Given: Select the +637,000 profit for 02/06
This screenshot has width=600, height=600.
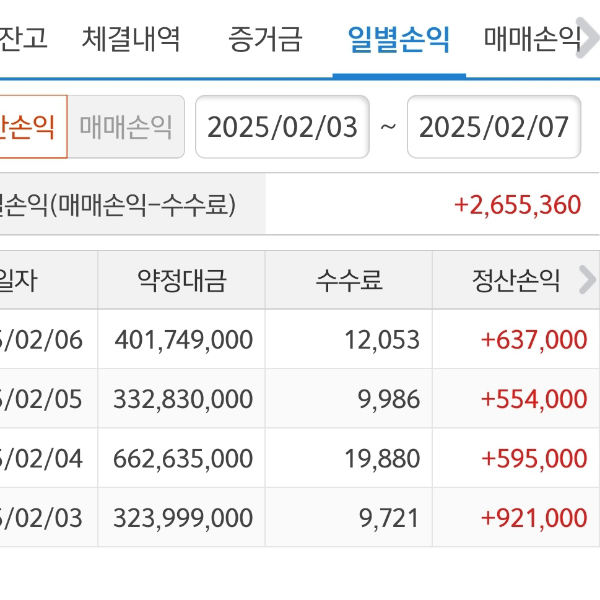Looking at the screenshot, I should (533, 340).
